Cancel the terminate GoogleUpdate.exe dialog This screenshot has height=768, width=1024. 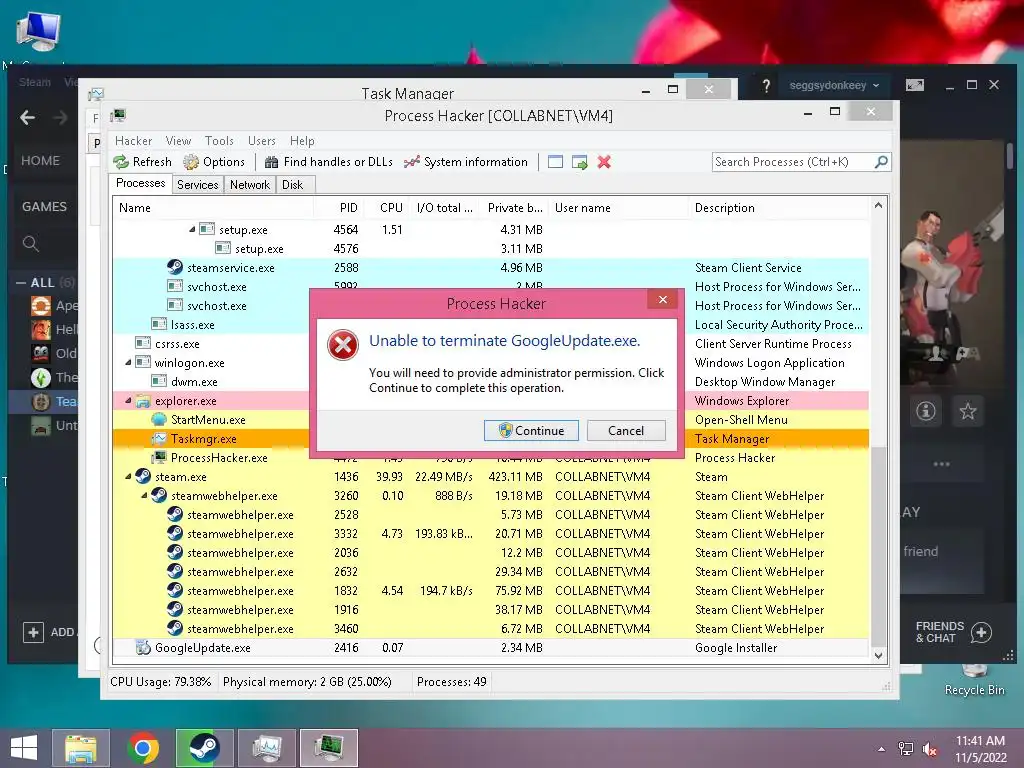(626, 430)
